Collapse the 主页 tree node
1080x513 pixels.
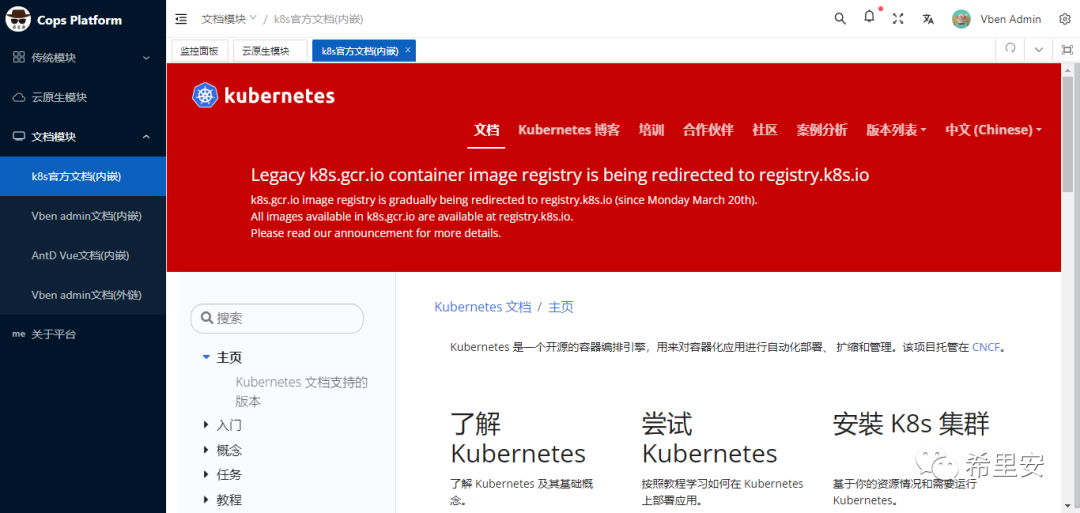[205, 357]
